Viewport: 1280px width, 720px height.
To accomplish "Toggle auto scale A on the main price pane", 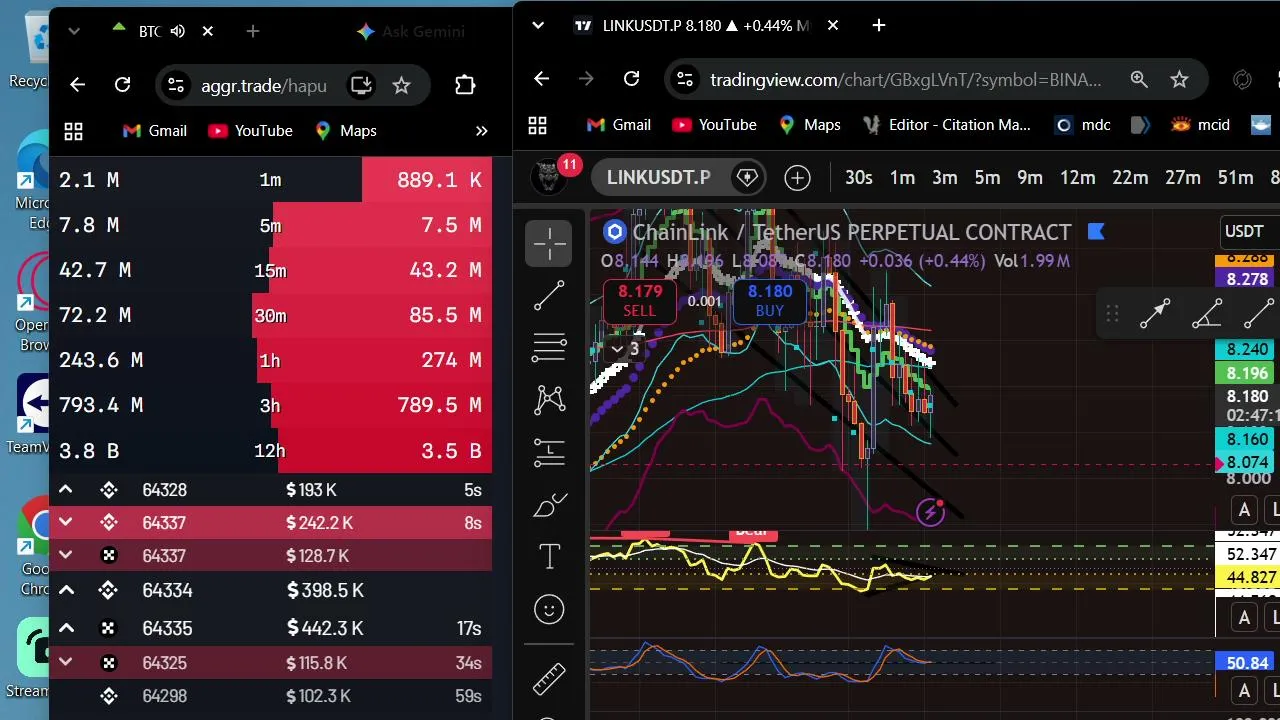I will click(x=1244, y=510).
